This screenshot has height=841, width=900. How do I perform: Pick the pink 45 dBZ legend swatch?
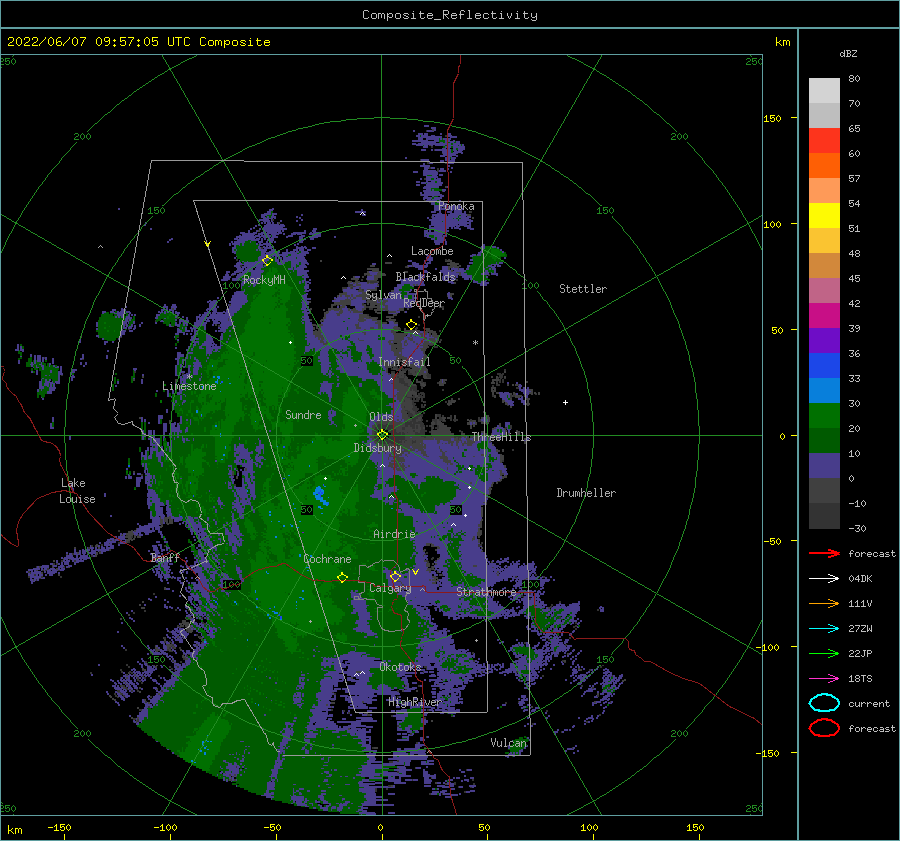coord(824,290)
